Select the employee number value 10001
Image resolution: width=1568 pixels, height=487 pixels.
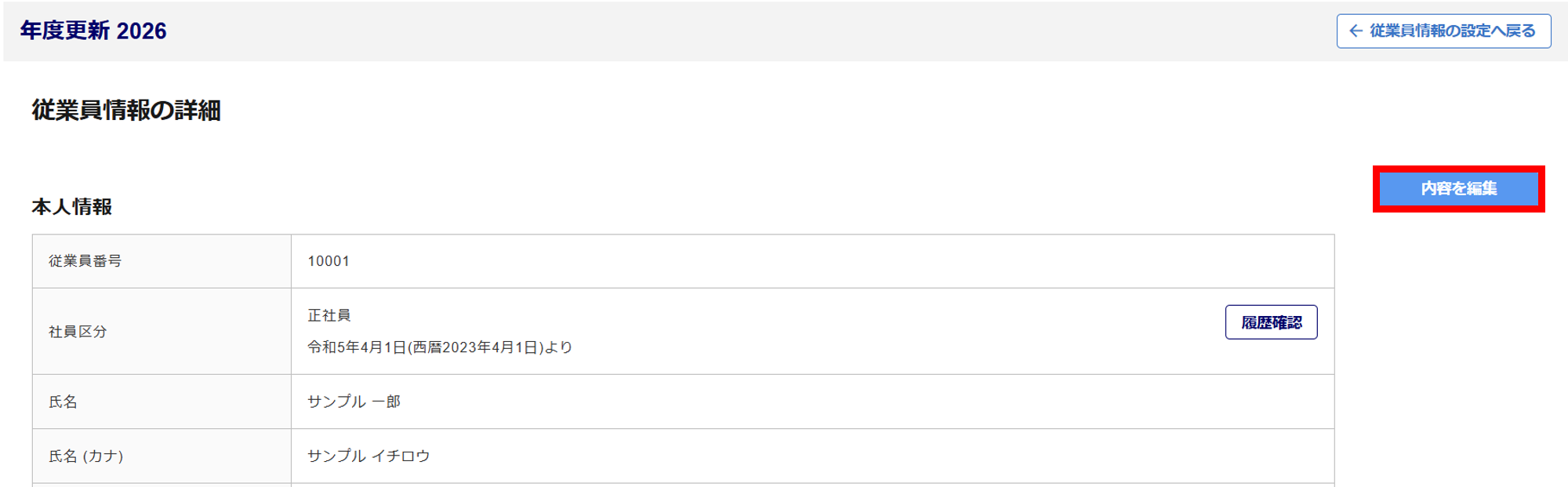click(x=328, y=261)
